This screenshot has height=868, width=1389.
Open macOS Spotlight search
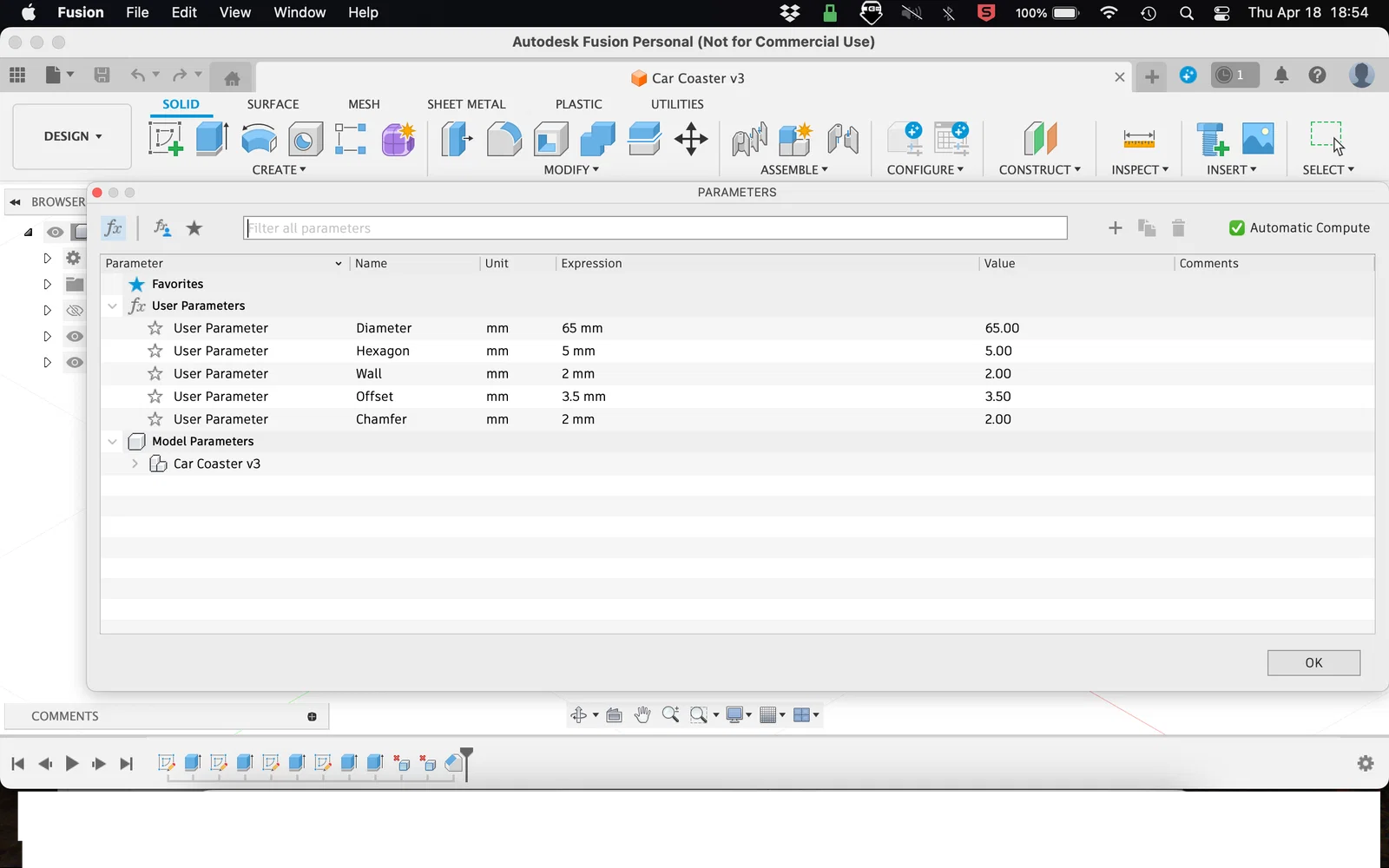[x=1187, y=13]
